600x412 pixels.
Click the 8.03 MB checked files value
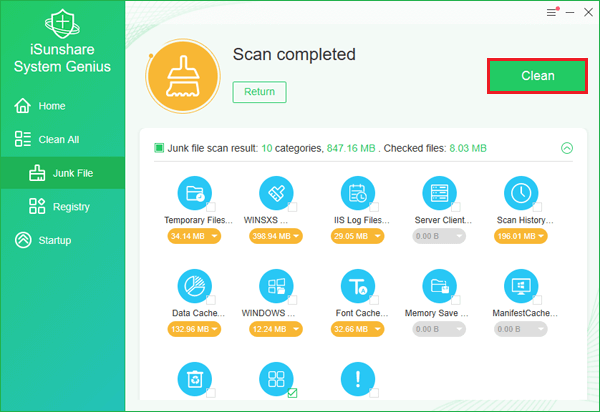tap(468, 148)
